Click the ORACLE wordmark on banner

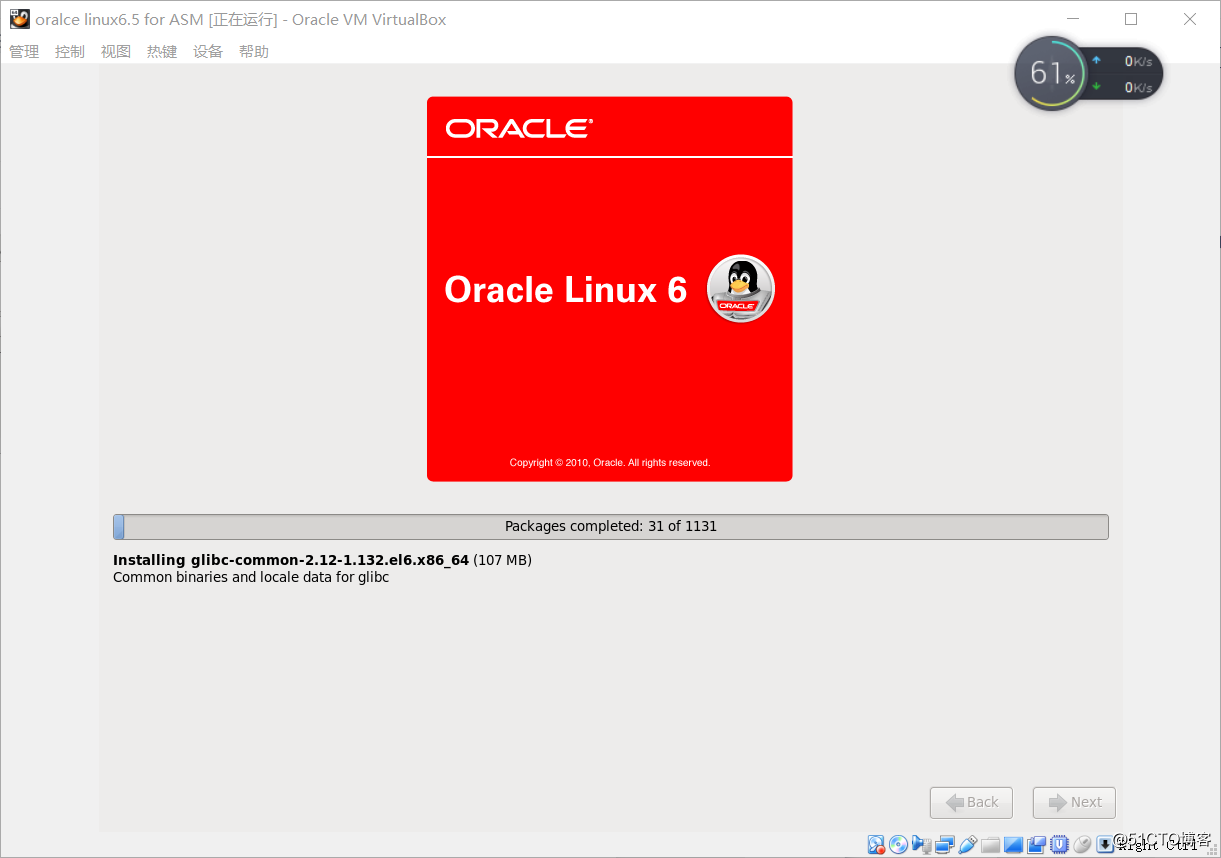[x=520, y=128]
